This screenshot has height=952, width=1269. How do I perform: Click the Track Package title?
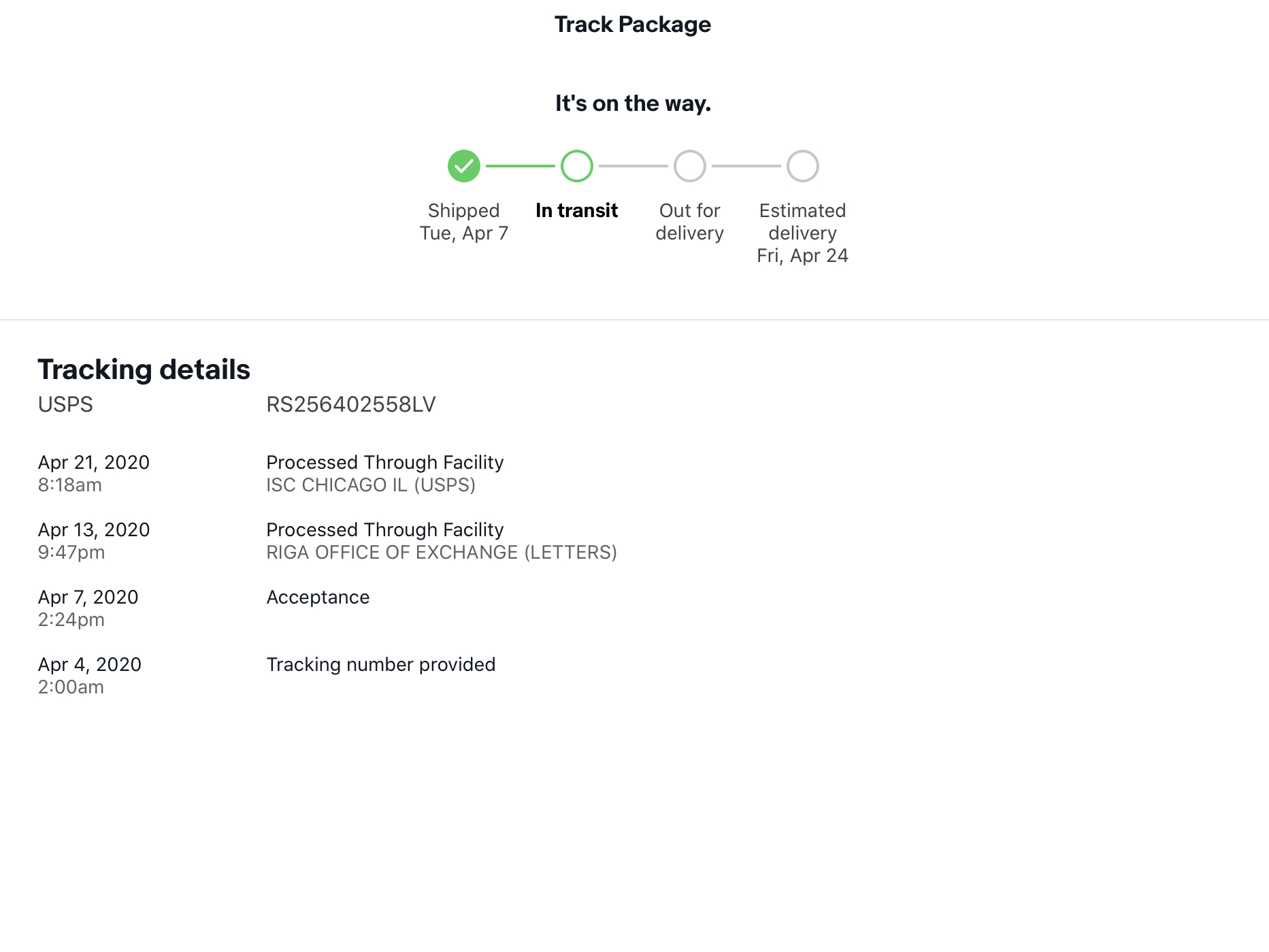[633, 24]
